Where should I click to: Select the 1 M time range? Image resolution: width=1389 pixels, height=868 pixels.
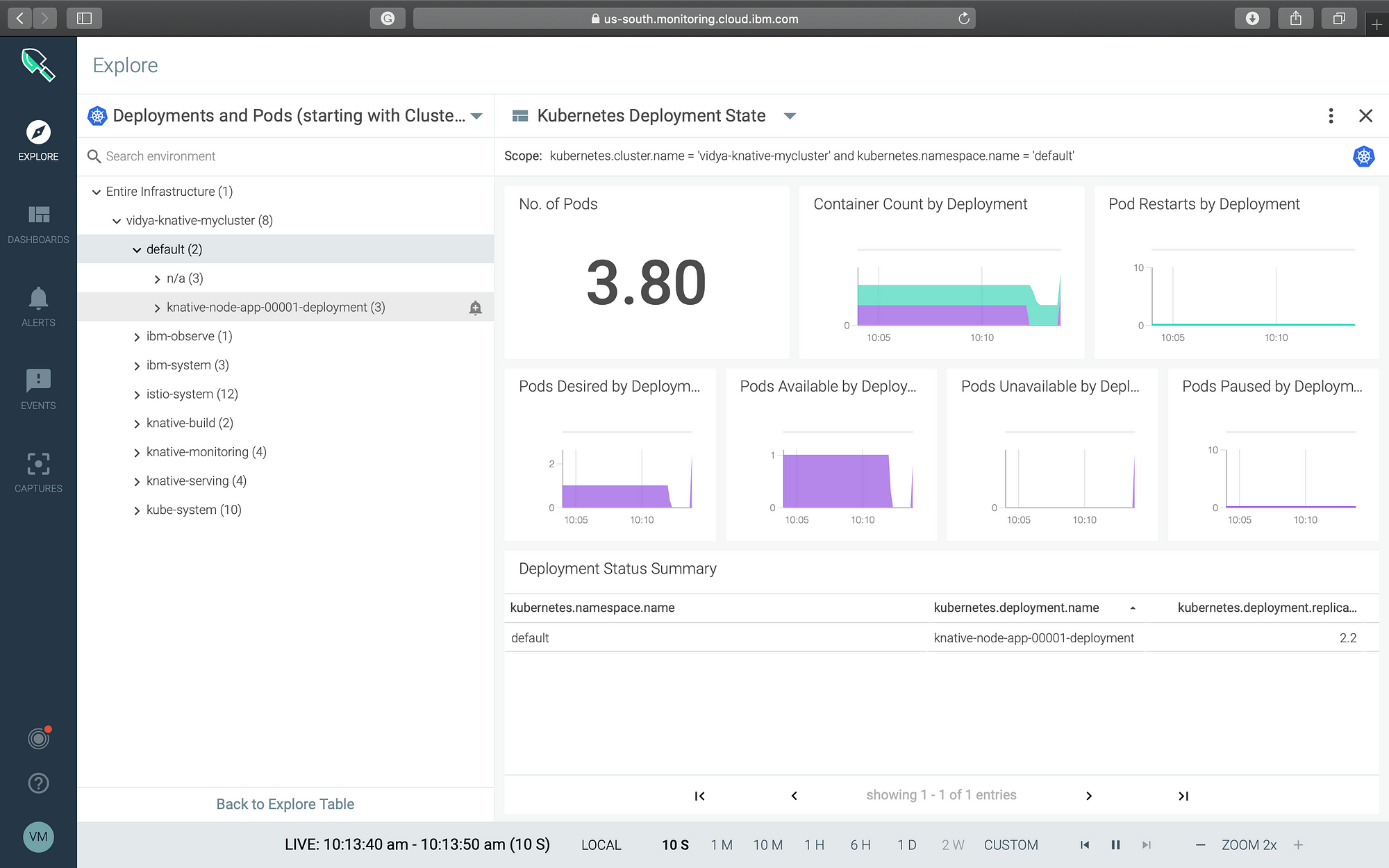(x=722, y=845)
